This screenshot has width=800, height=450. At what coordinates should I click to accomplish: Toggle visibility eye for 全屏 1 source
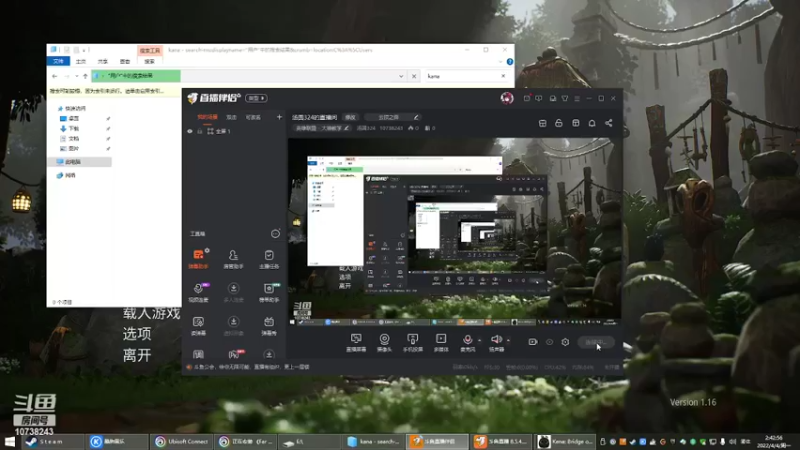point(190,131)
